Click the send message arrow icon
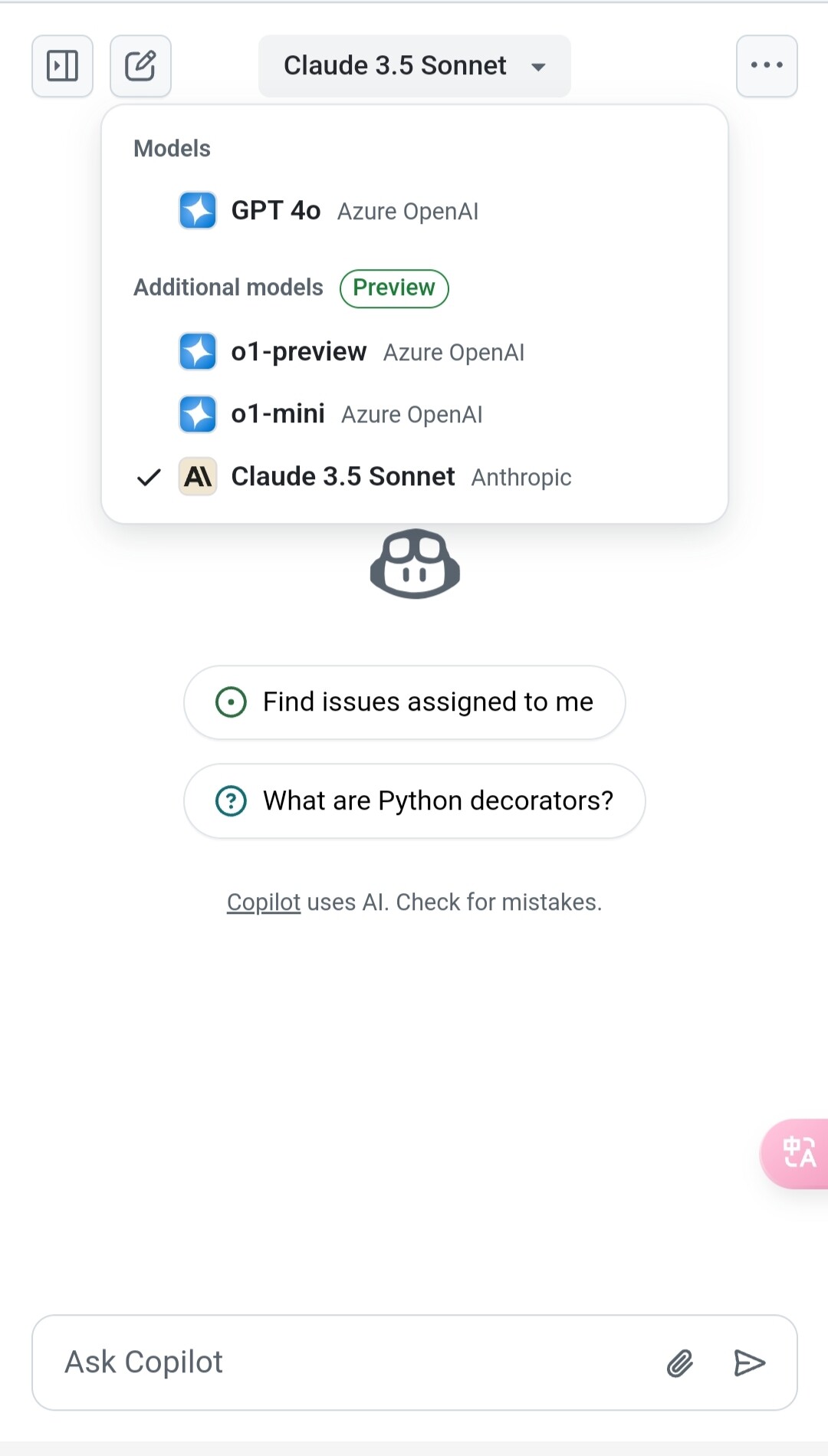The image size is (828, 1456). [x=749, y=1363]
